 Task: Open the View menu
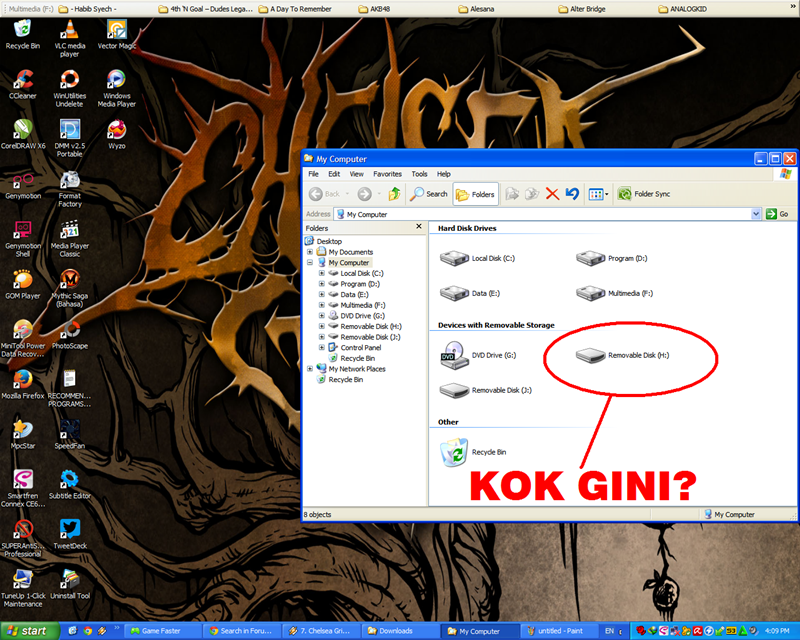[356, 174]
